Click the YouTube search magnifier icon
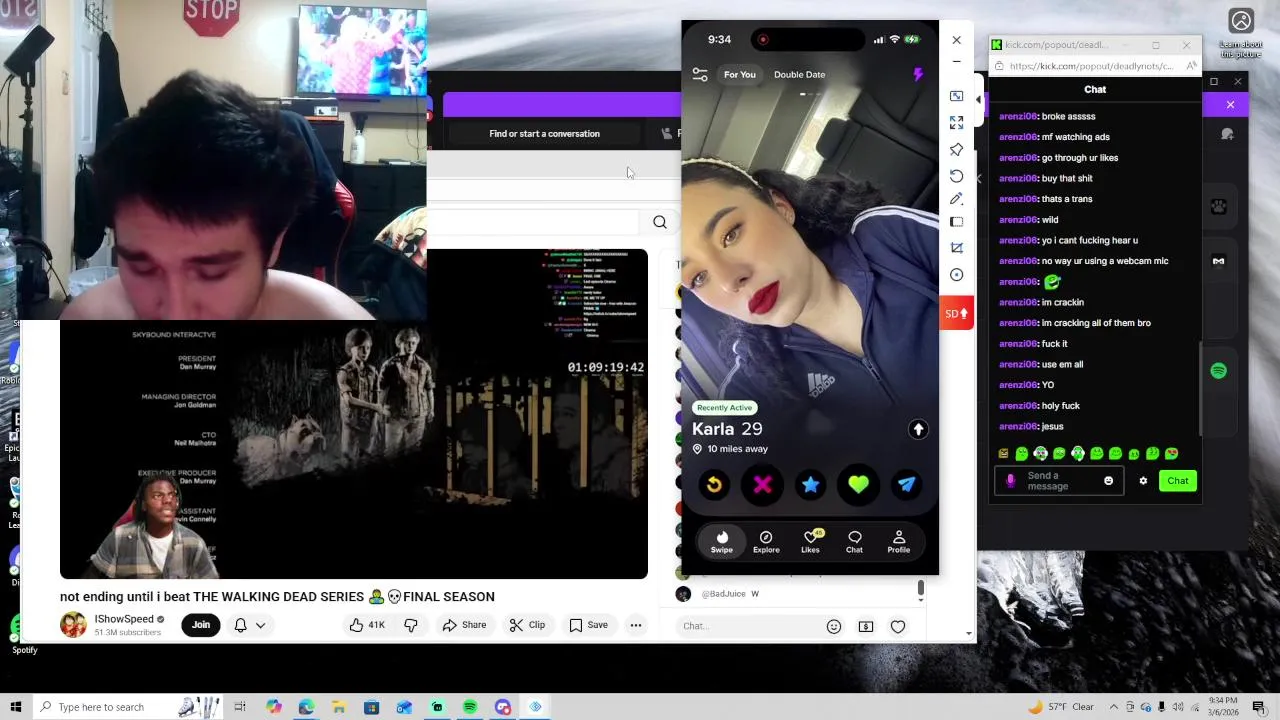1280x720 pixels. tap(660, 222)
